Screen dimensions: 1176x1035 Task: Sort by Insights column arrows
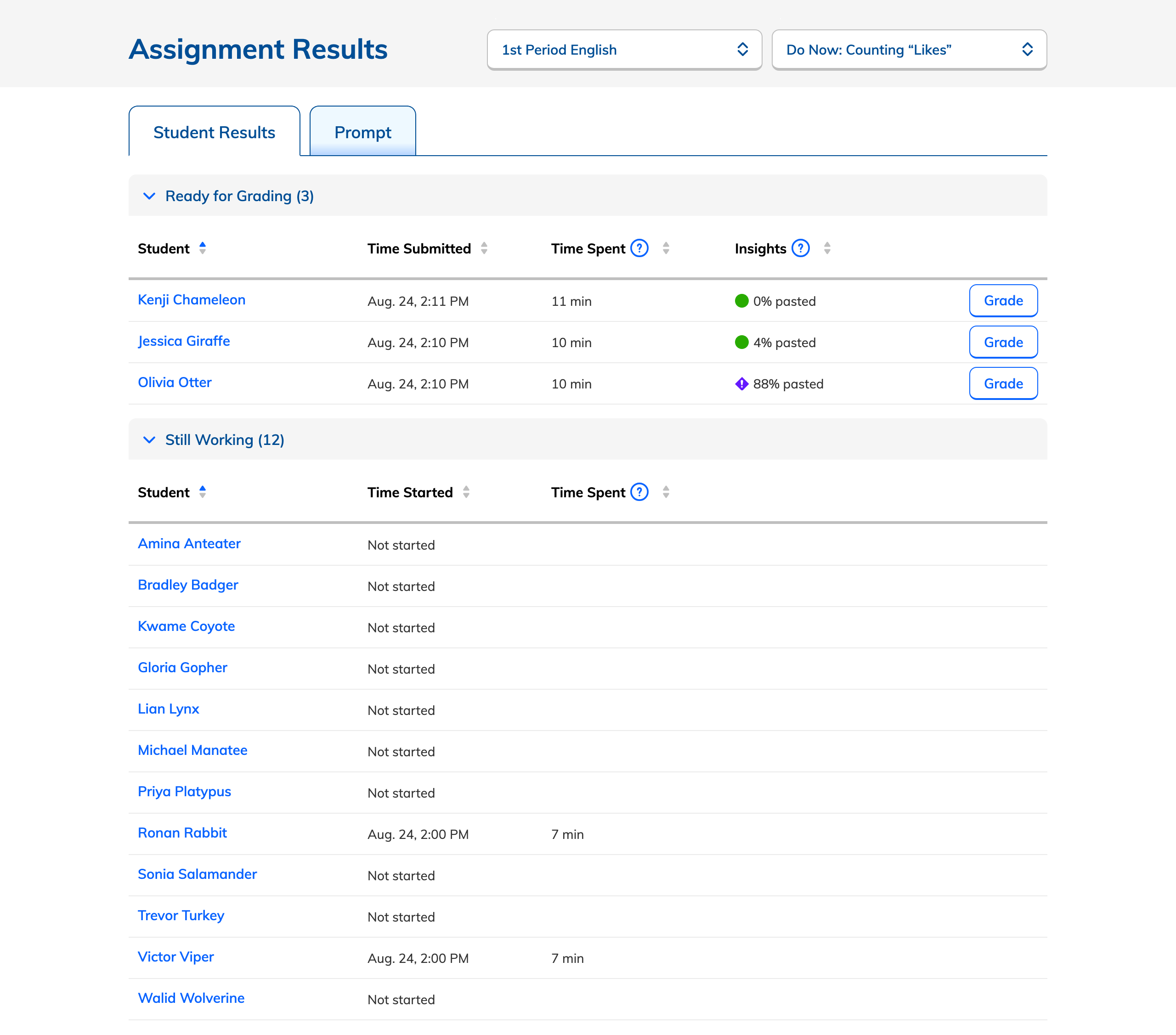[827, 248]
